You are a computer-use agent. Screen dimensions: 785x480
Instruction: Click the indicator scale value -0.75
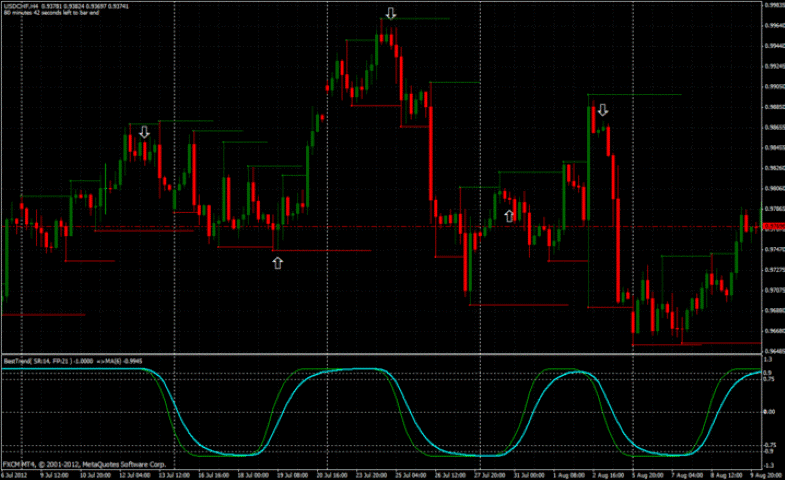click(769, 445)
